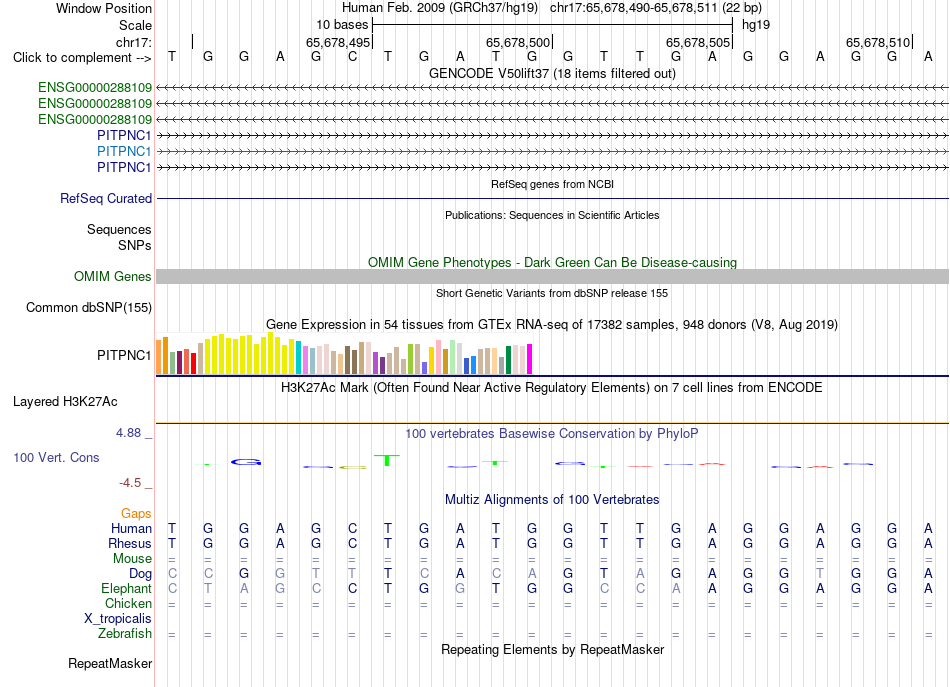950x687 pixels.
Task: Click the blue G in conservation logo
Action: [x=246, y=462]
